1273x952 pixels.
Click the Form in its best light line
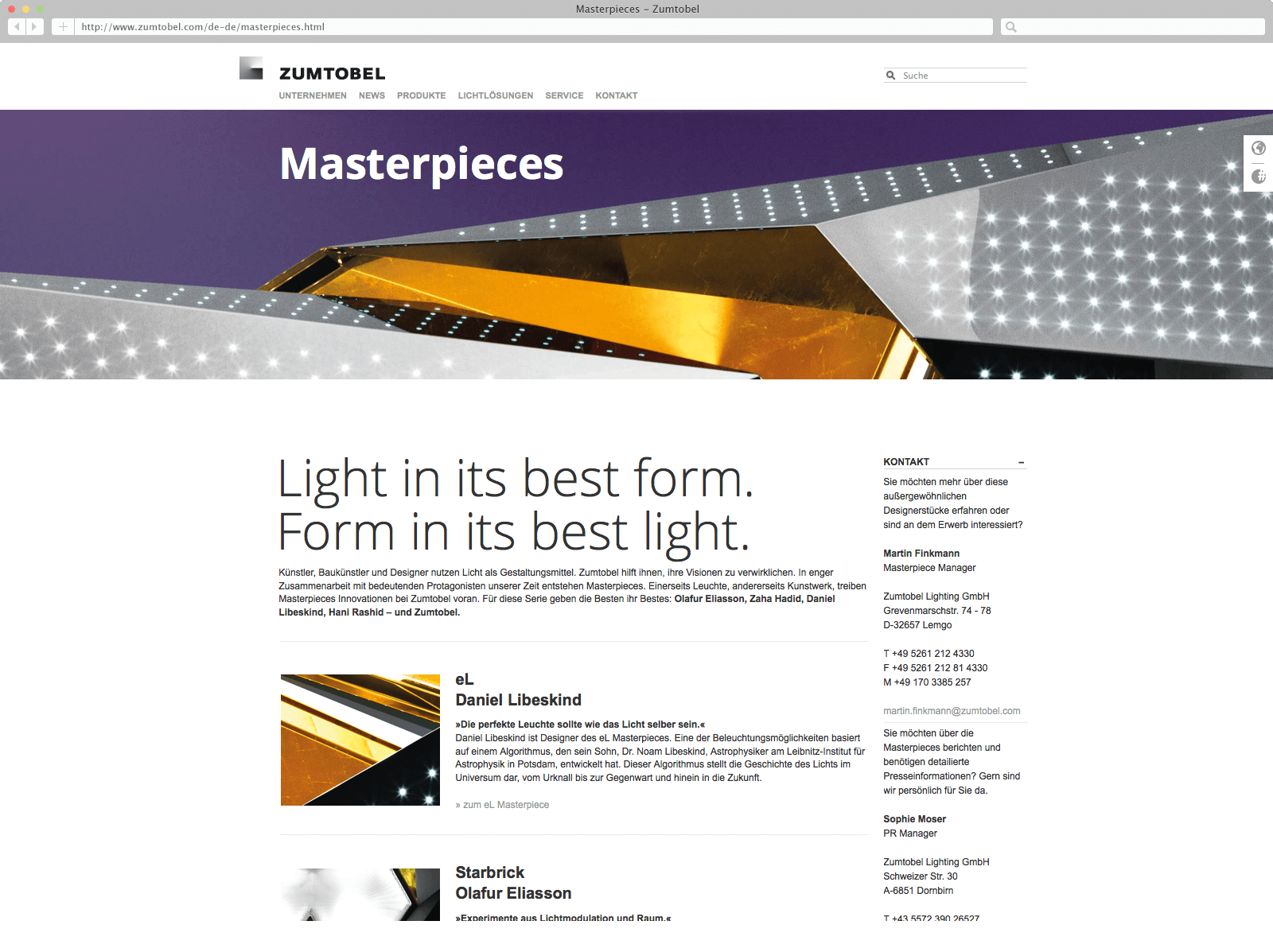click(514, 532)
